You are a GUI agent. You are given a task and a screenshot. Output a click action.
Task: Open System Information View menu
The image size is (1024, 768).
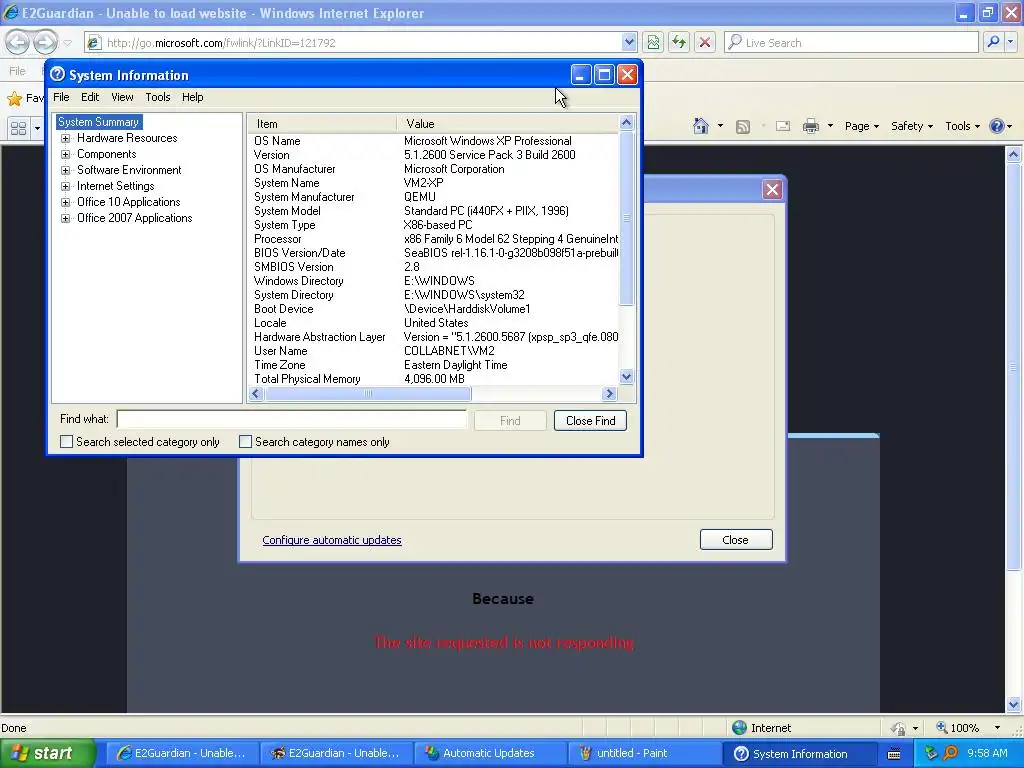[x=122, y=97]
